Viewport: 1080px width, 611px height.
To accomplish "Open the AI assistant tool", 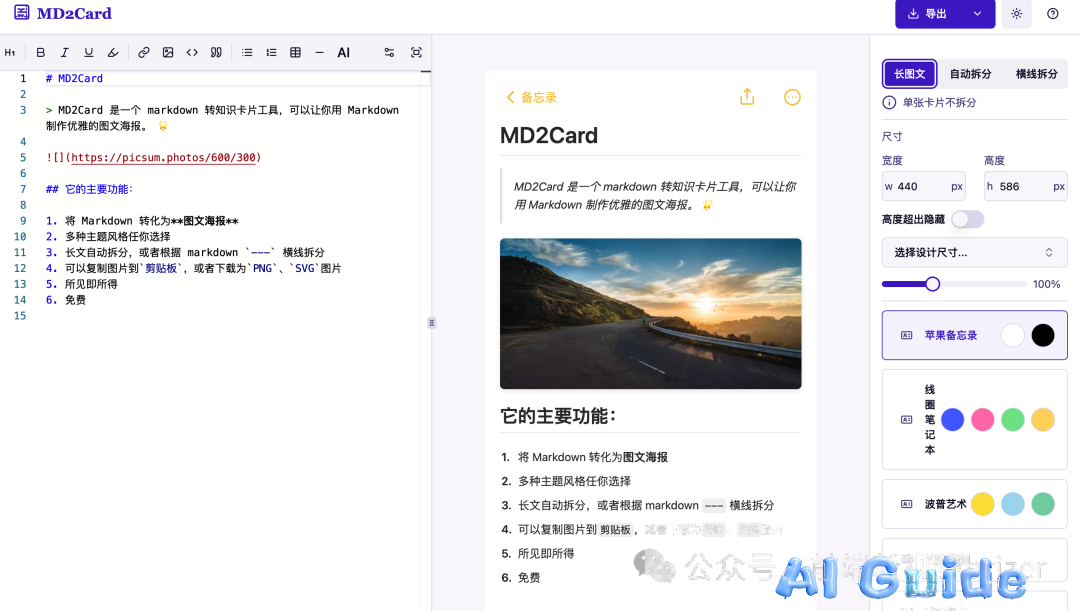I will coord(344,52).
